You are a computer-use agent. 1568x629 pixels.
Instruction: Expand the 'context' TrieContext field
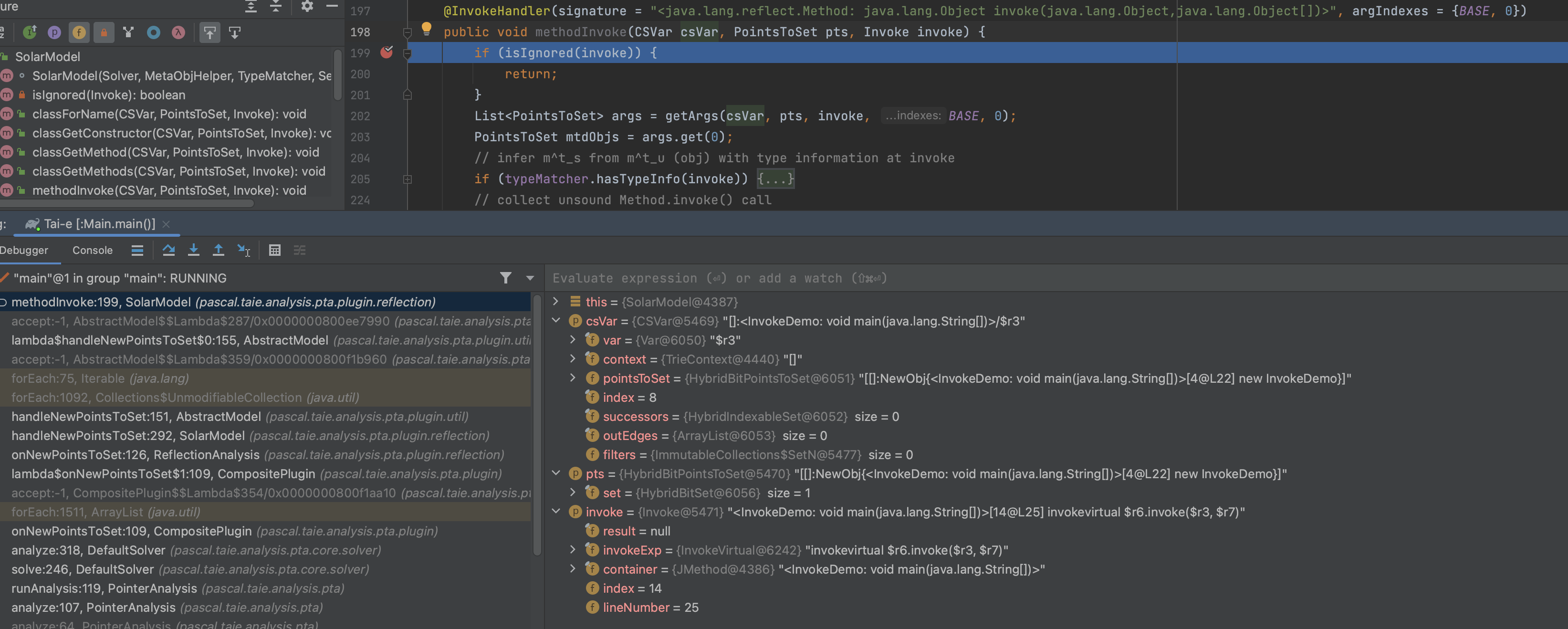tap(573, 359)
